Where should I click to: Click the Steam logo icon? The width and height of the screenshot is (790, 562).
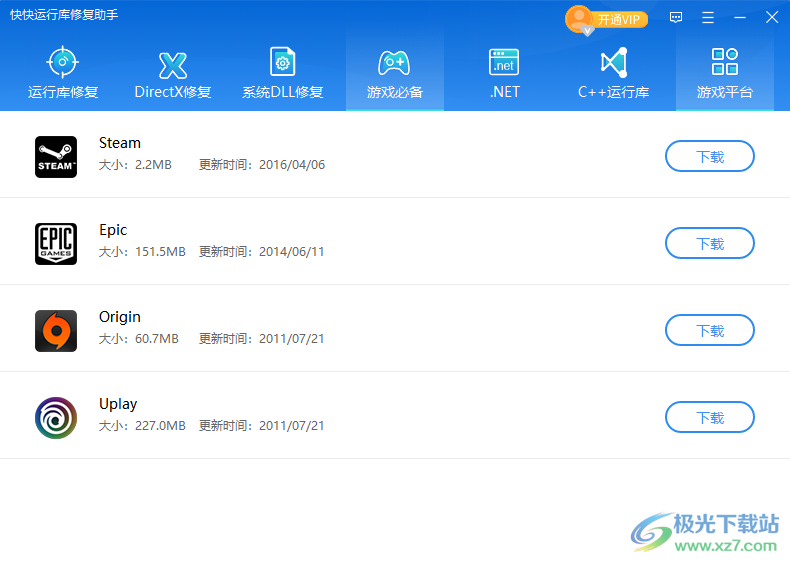(x=56, y=157)
